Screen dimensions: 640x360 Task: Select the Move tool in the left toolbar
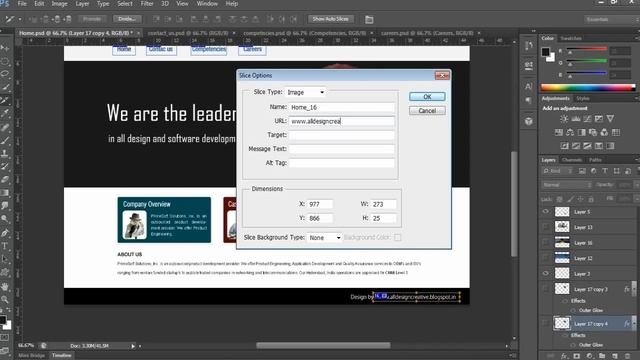(5, 48)
